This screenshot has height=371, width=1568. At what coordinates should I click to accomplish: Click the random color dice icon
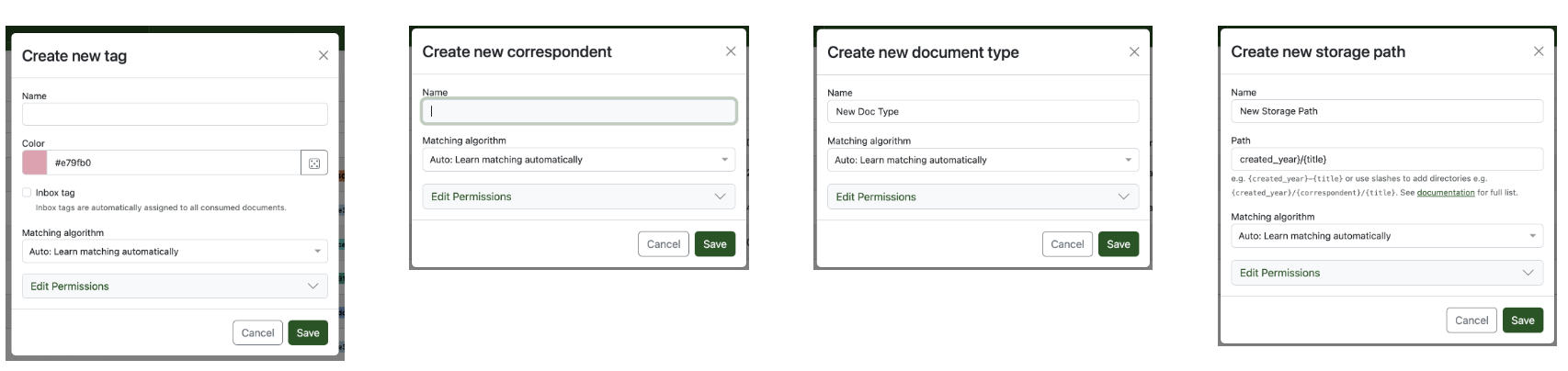314,163
